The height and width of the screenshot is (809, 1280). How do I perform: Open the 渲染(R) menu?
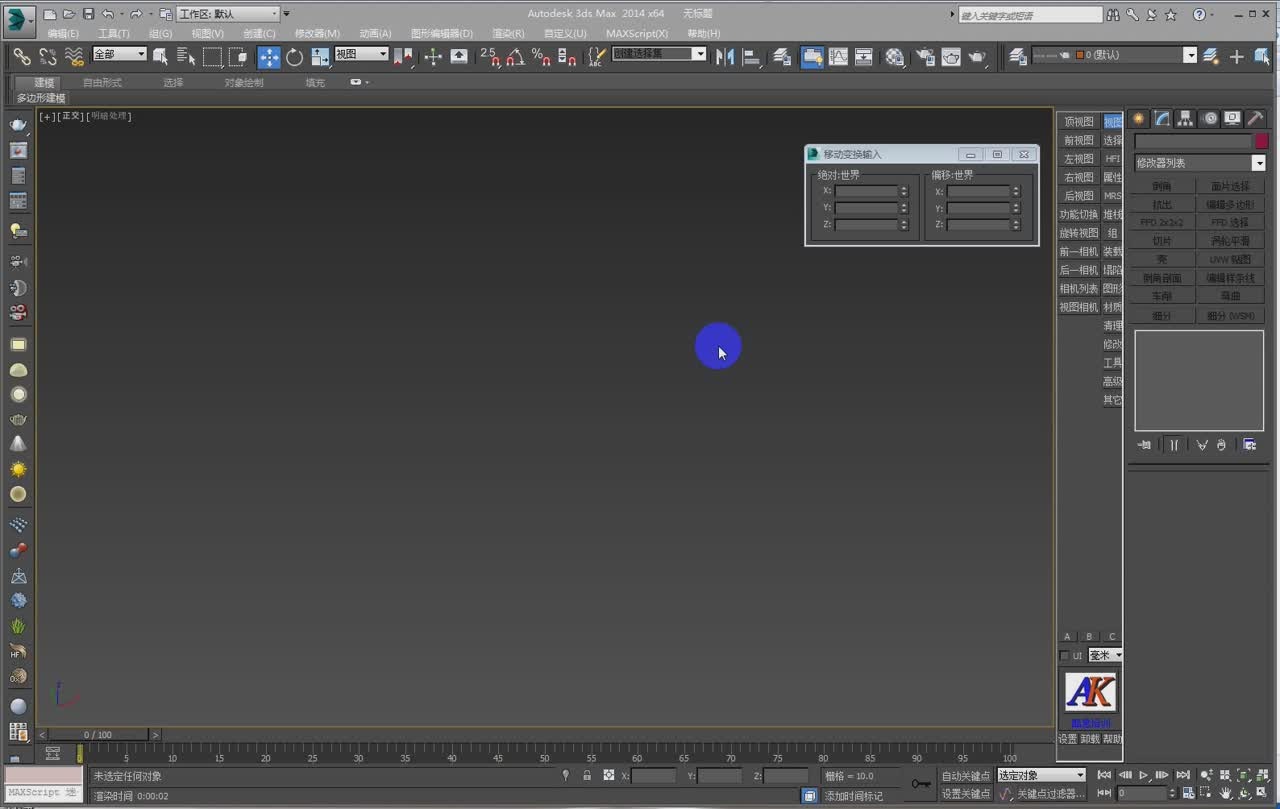coord(508,33)
